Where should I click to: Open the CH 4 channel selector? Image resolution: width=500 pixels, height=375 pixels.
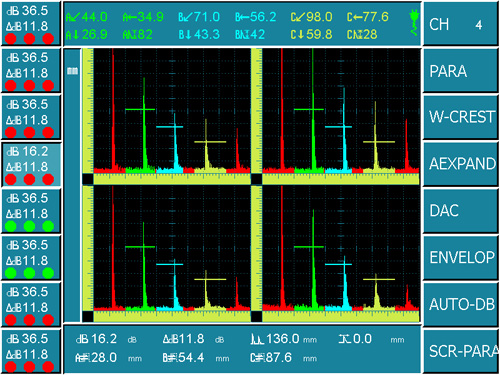point(461,24)
